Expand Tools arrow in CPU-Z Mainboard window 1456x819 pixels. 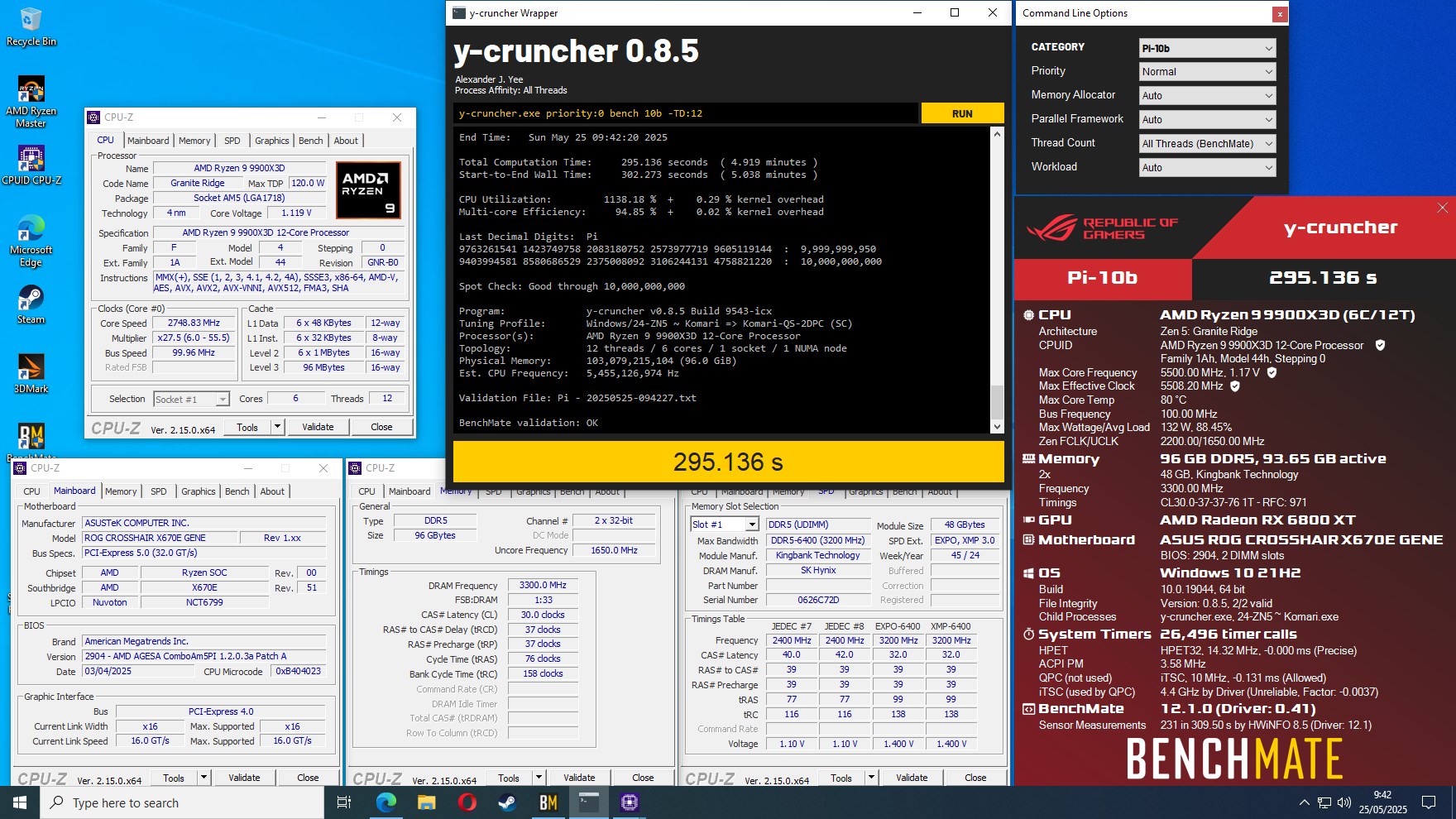(x=204, y=778)
